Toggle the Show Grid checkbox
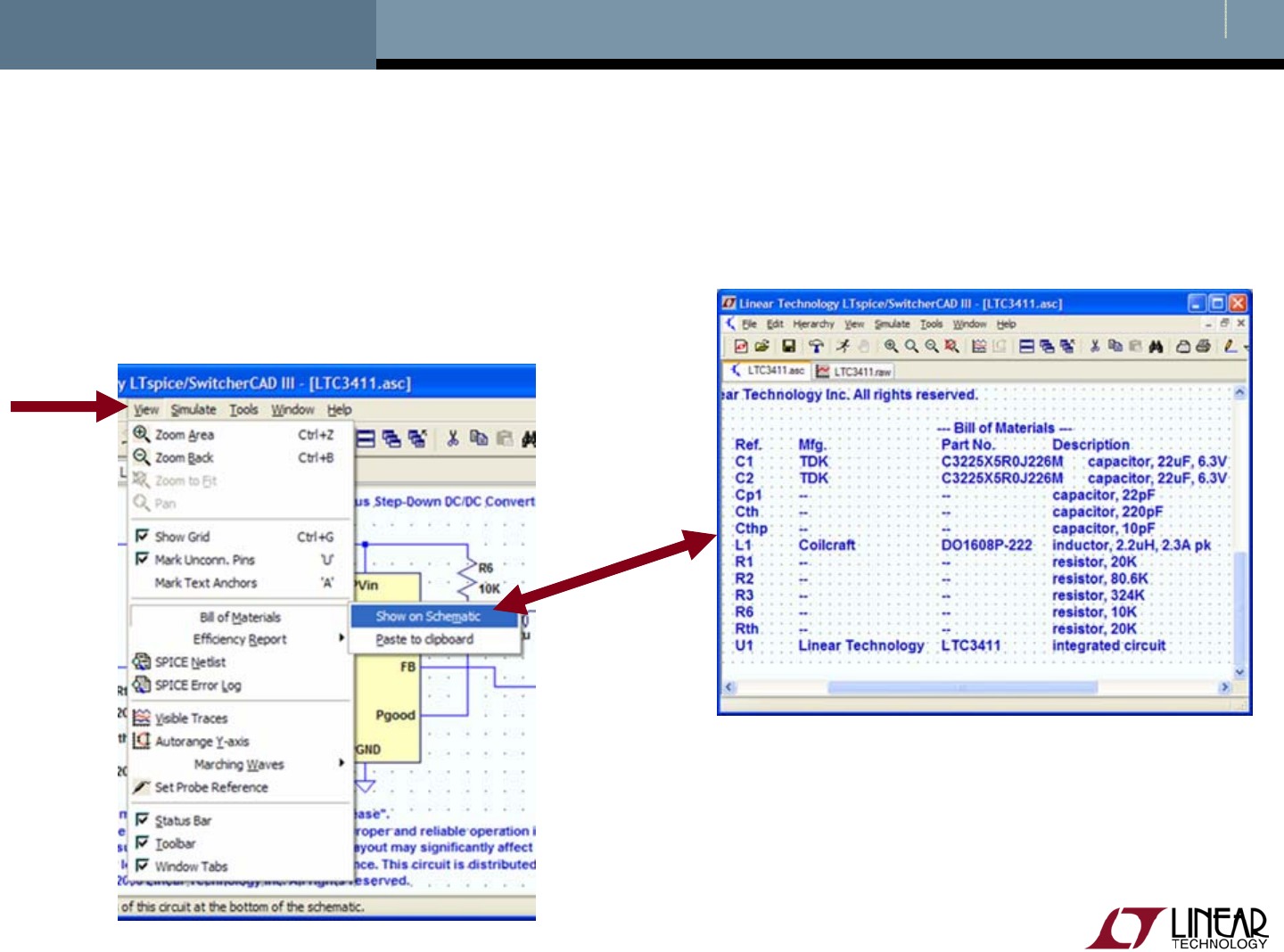Image resolution: width=1284 pixels, height=952 pixels. coord(142,536)
